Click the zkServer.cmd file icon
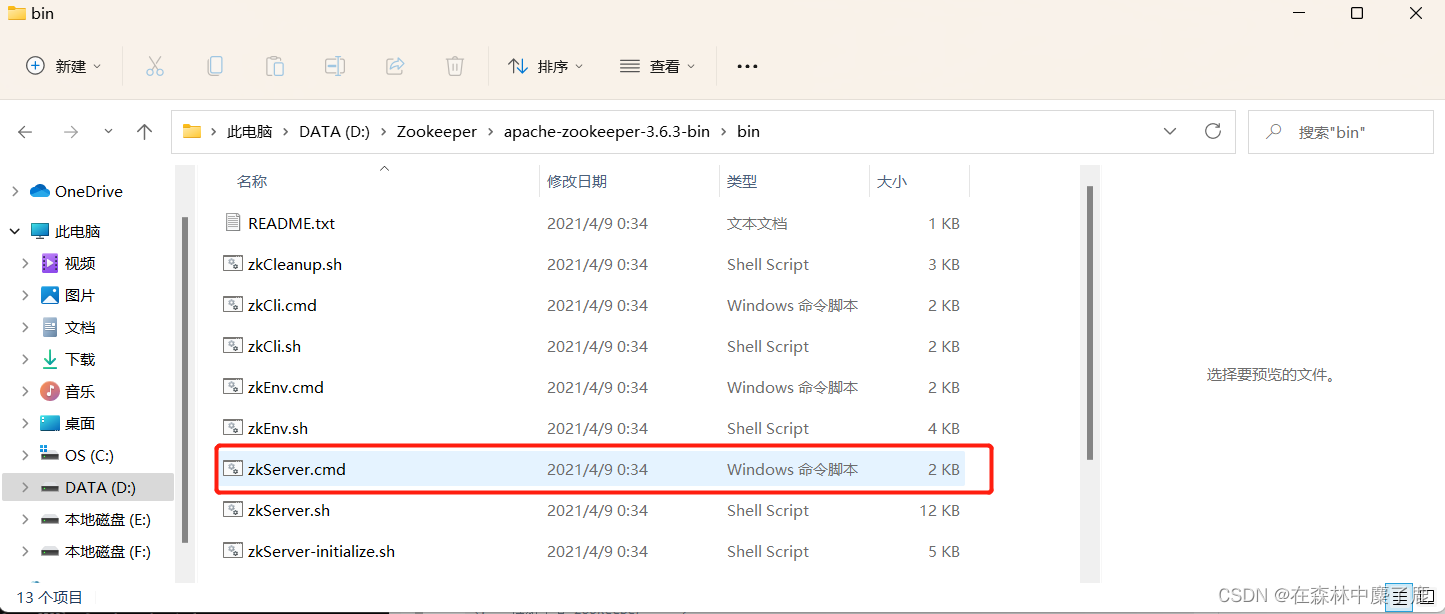This screenshot has height=614, width=1445. point(233,469)
